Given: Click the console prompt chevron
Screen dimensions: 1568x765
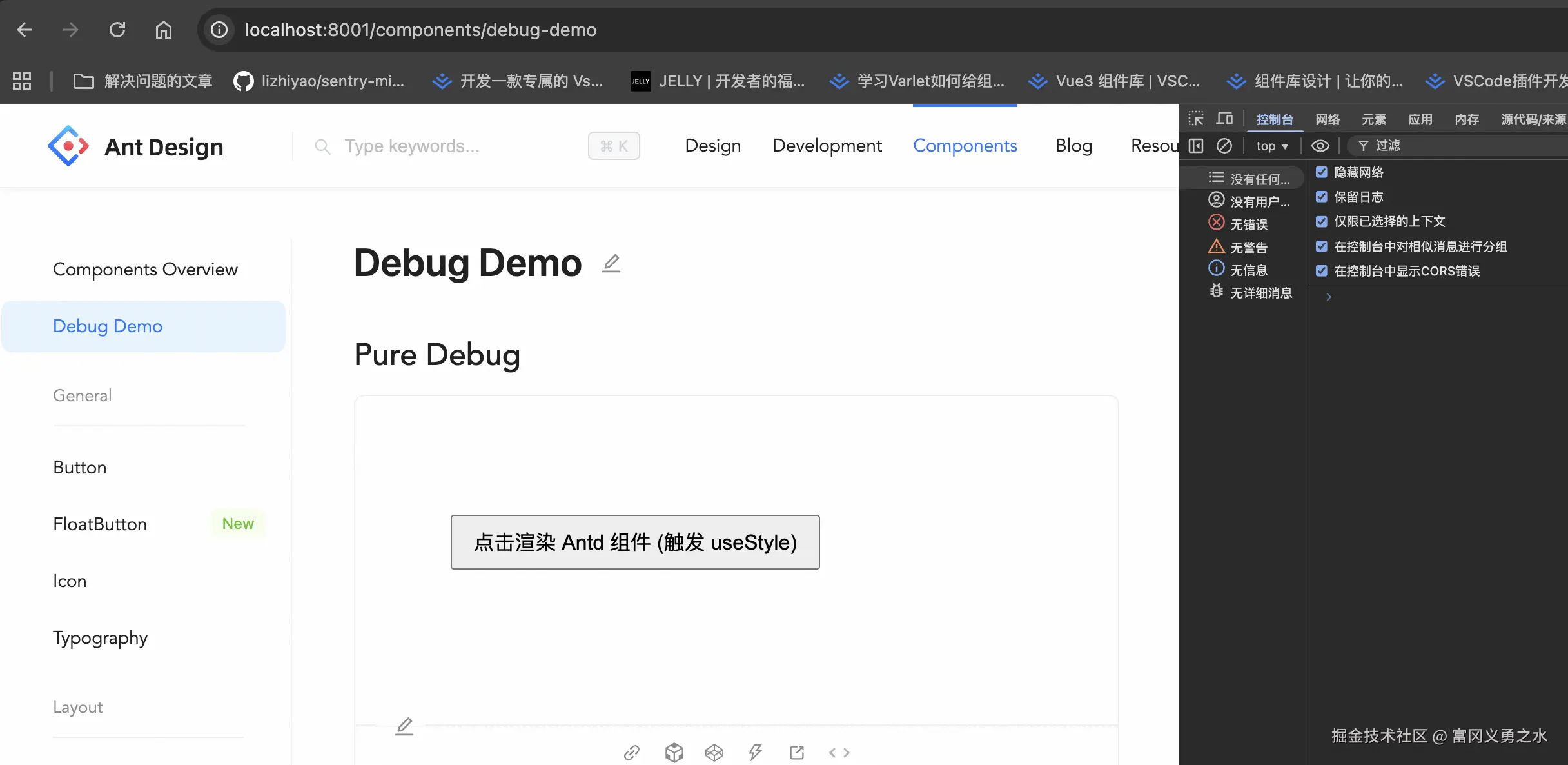Looking at the screenshot, I should pyautogui.click(x=1328, y=297).
